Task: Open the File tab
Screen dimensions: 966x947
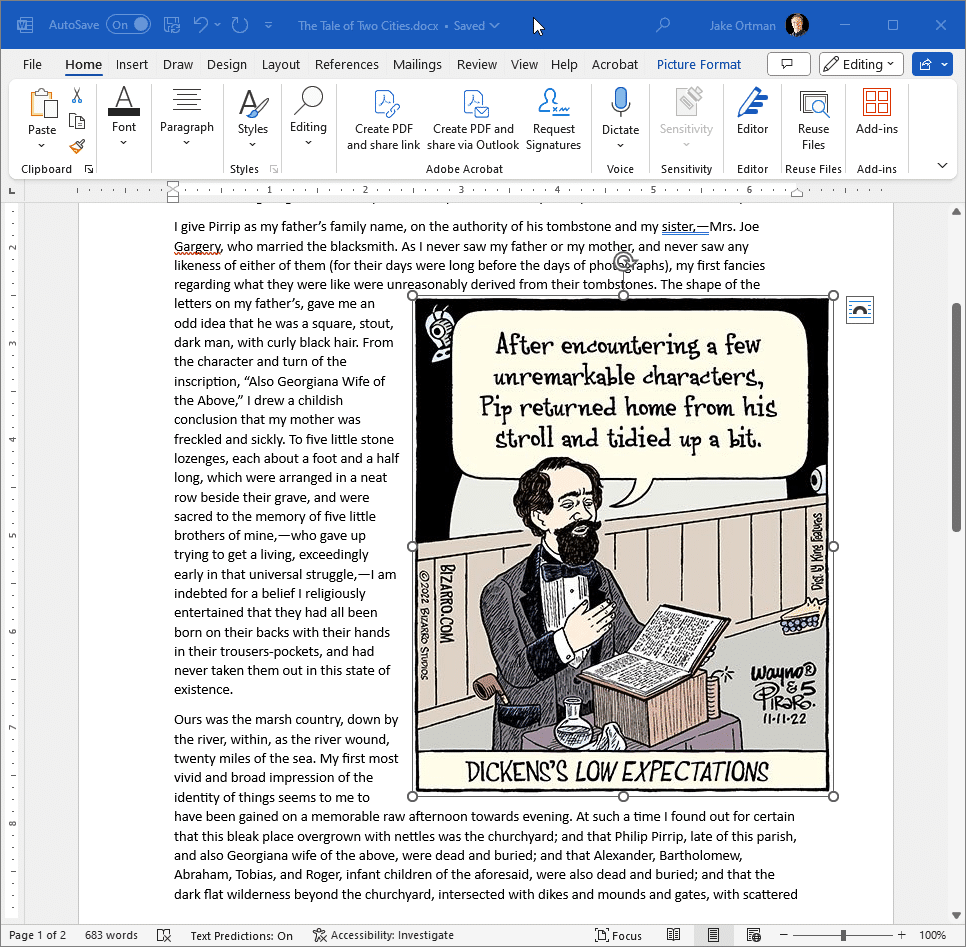Action: 32,64
